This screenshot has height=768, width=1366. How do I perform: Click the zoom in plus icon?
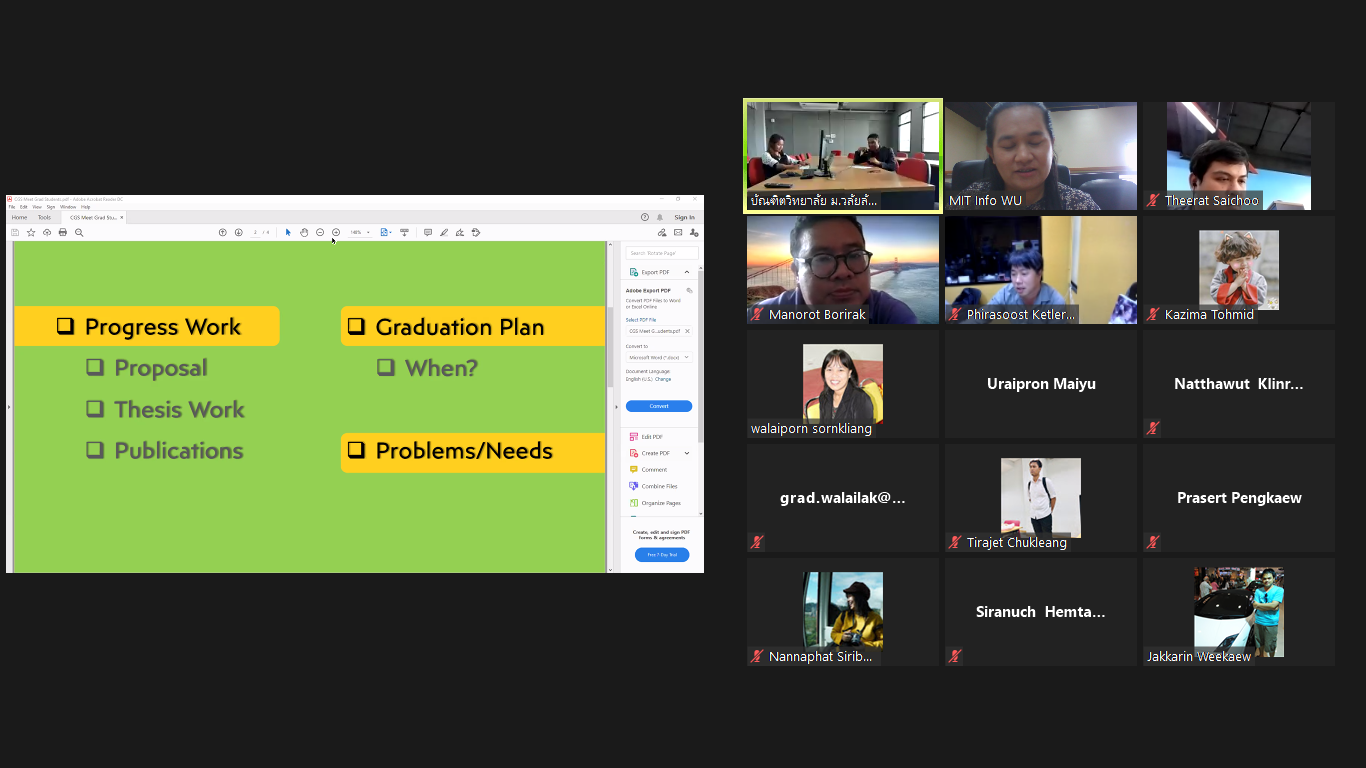click(x=336, y=232)
